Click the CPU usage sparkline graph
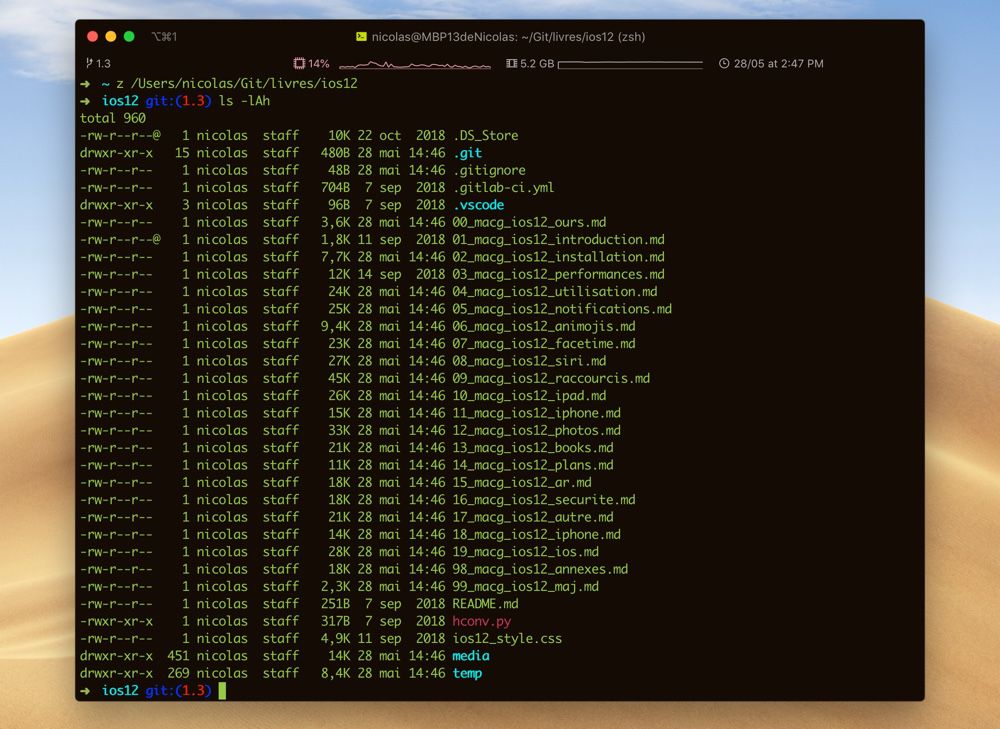The height and width of the screenshot is (729, 1000). [x=415, y=64]
